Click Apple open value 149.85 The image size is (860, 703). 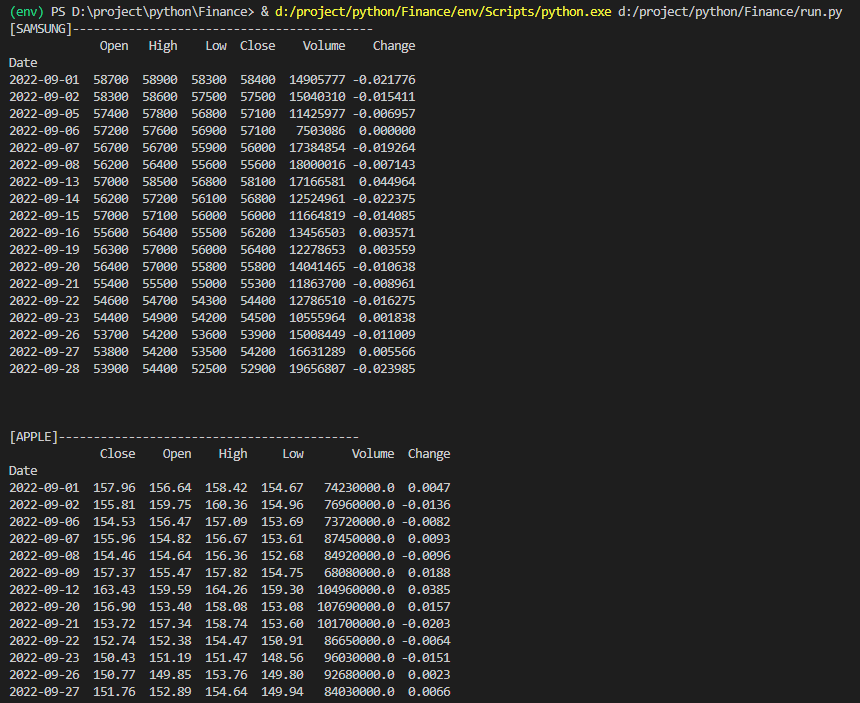pos(170,674)
